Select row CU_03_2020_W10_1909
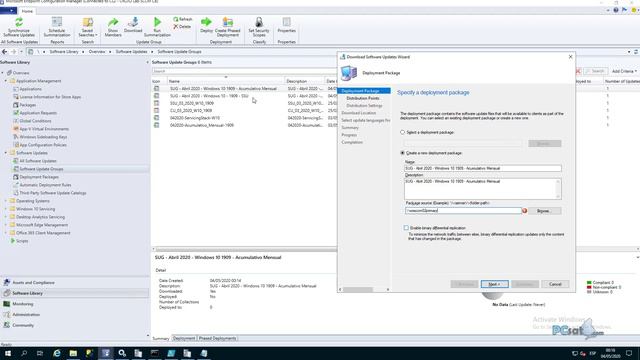 pyautogui.click(x=244, y=110)
